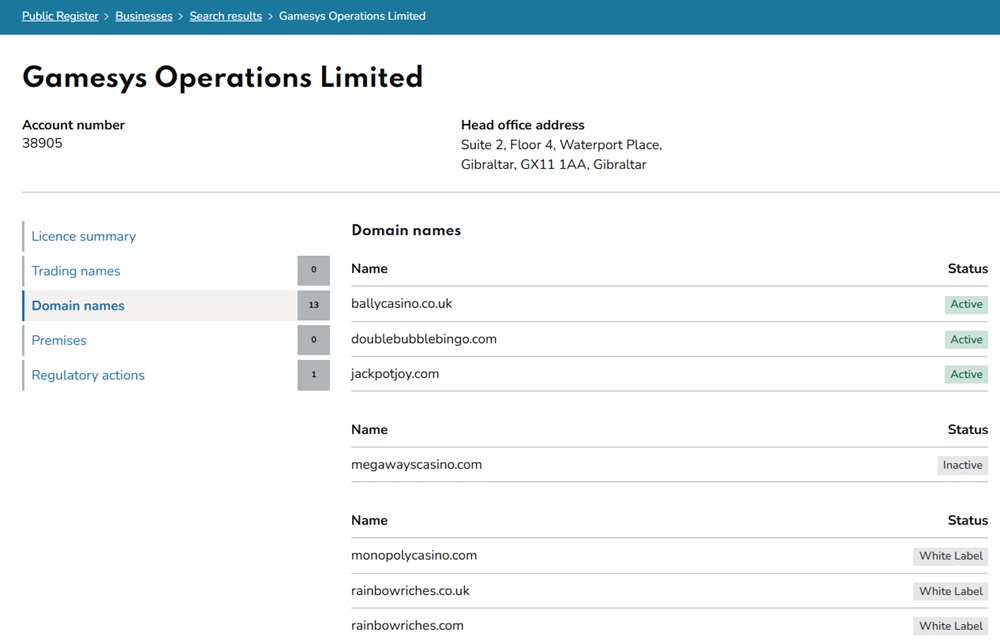
Task: Click the Regulatory actions count badge
Action: [x=313, y=375]
